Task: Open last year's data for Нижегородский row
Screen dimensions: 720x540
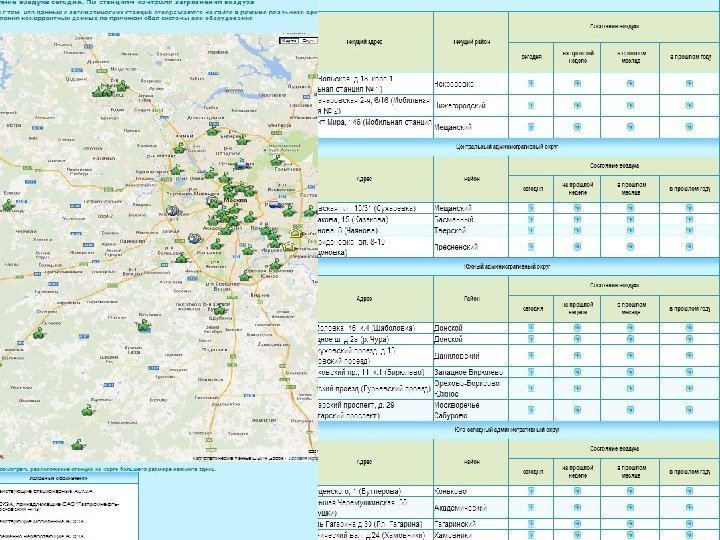Action: click(x=689, y=105)
